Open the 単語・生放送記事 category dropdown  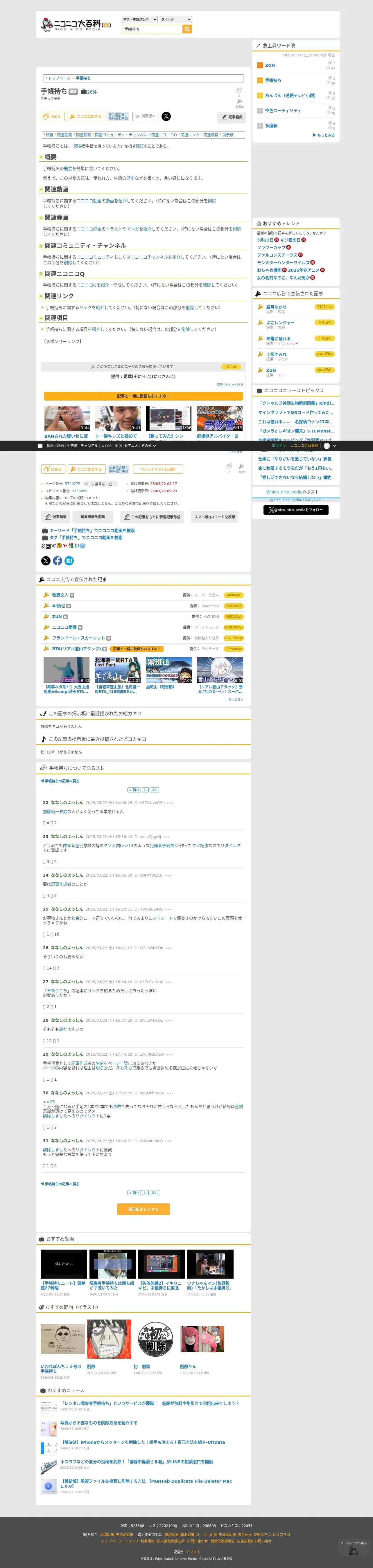[x=139, y=19]
